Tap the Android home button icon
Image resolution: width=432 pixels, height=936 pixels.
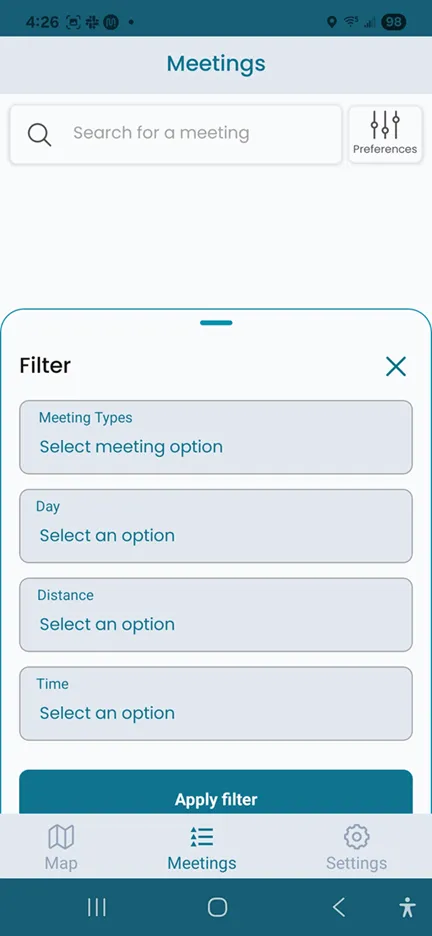[217, 907]
